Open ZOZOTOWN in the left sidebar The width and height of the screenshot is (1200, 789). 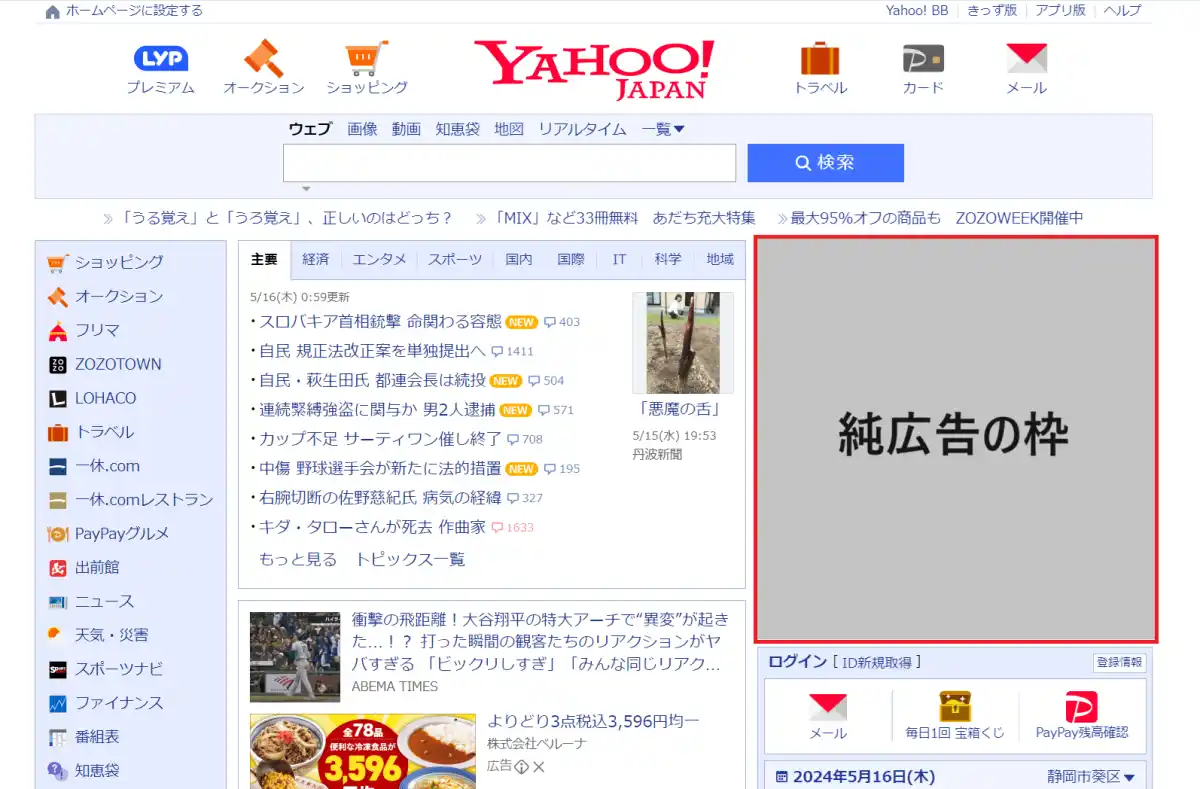click(x=117, y=364)
